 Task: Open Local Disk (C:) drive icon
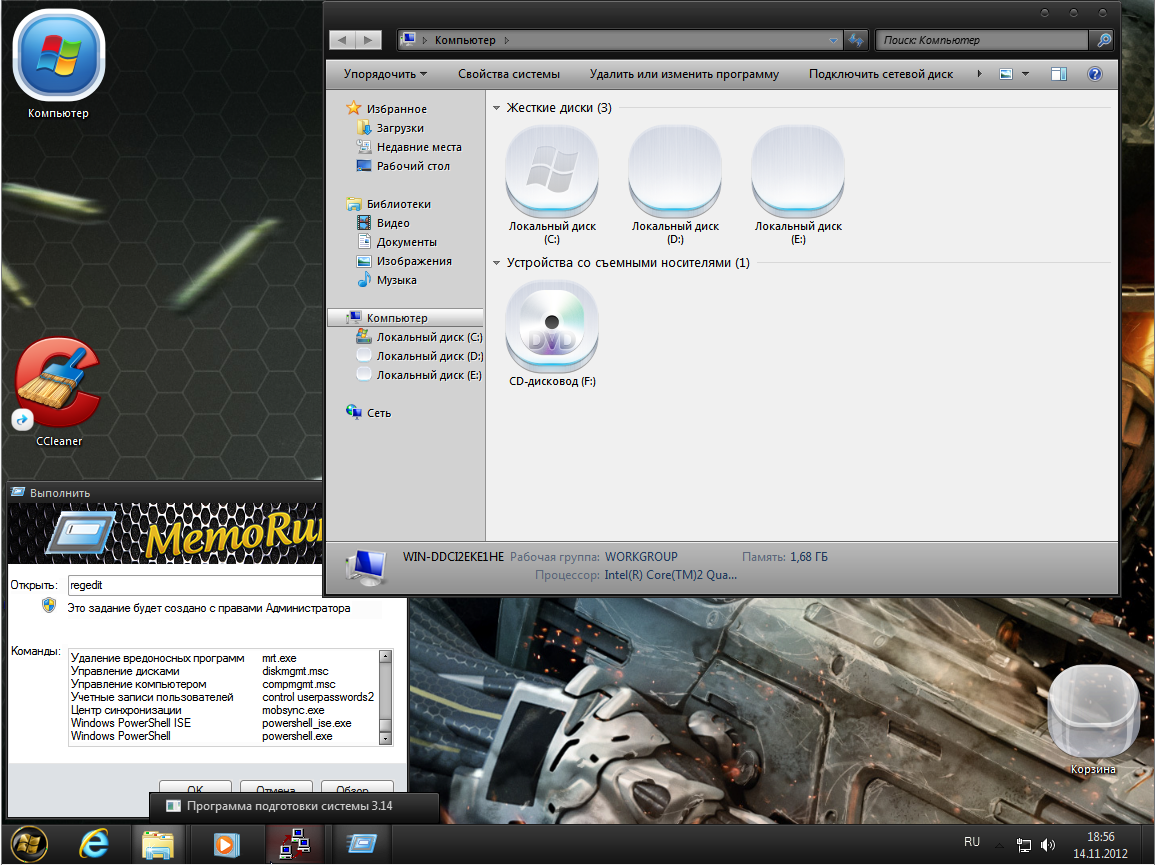click(552, 170)
